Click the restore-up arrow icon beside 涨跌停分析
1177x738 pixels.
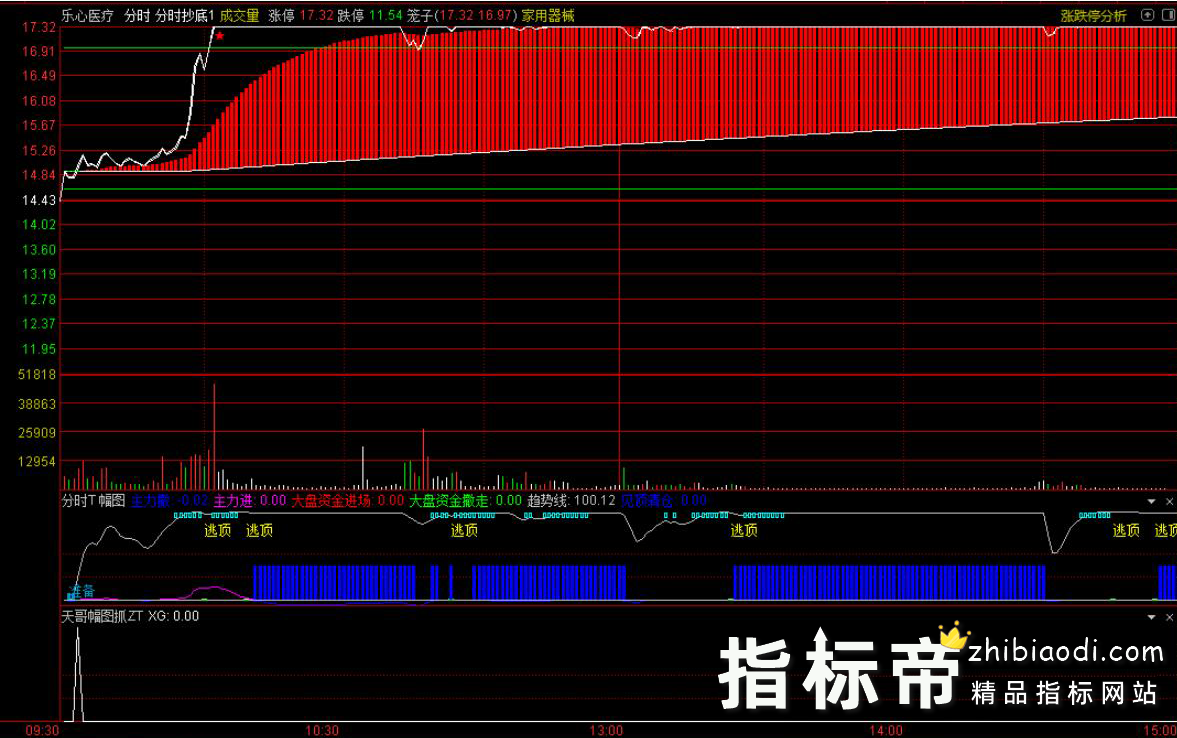pyautogui.click(x=1147, y=15)
